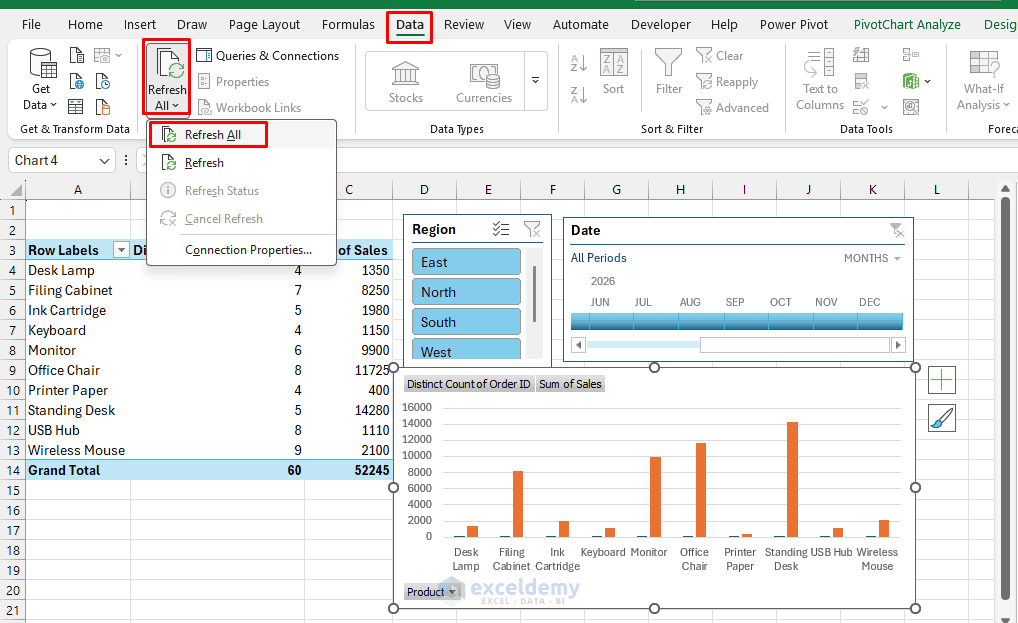The width and height of the screenshot is (1018, 623).
Task: Click the Sum of Sales field button
Action: pos(570,384)
